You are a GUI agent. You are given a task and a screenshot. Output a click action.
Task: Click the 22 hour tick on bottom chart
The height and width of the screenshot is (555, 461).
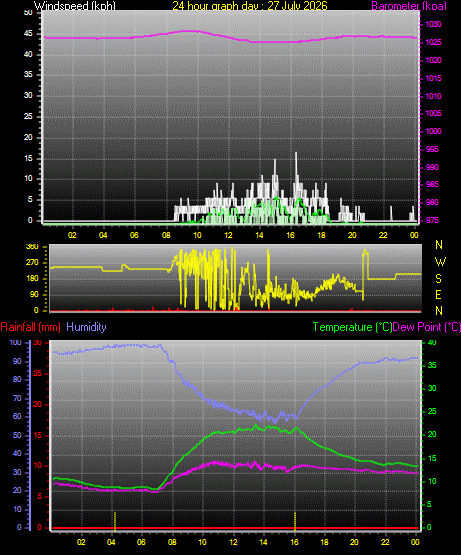pyautogui.click(x=385, y=542)
